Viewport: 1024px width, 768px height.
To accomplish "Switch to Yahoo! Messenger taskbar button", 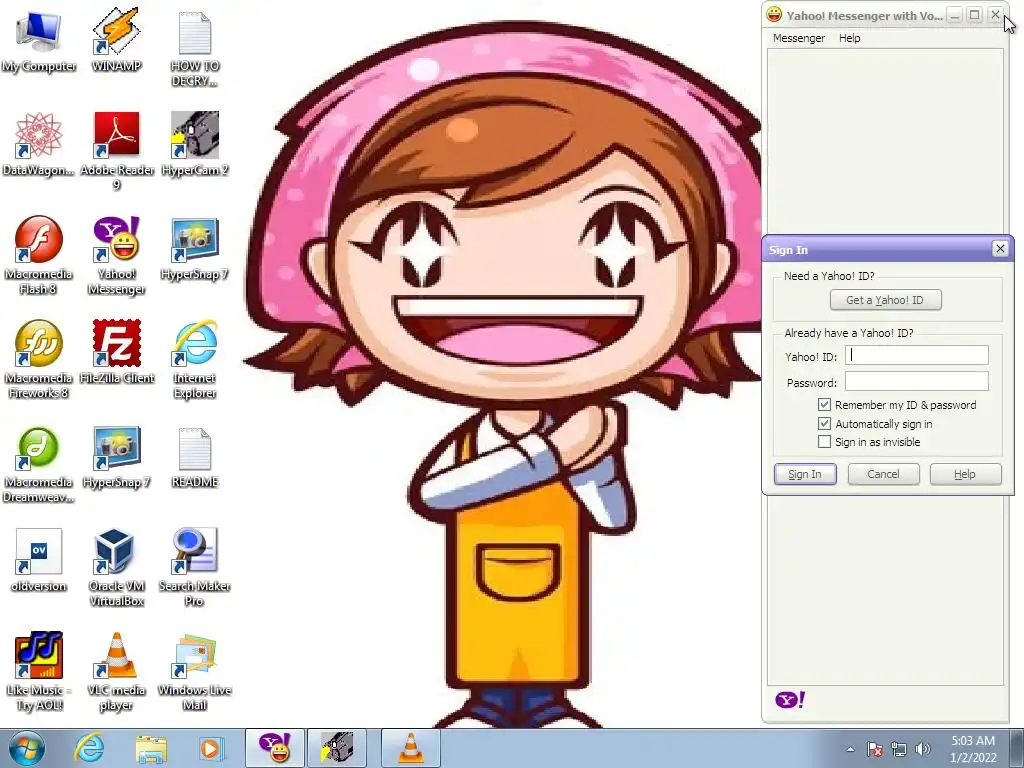I will click(x=276, y=748).
